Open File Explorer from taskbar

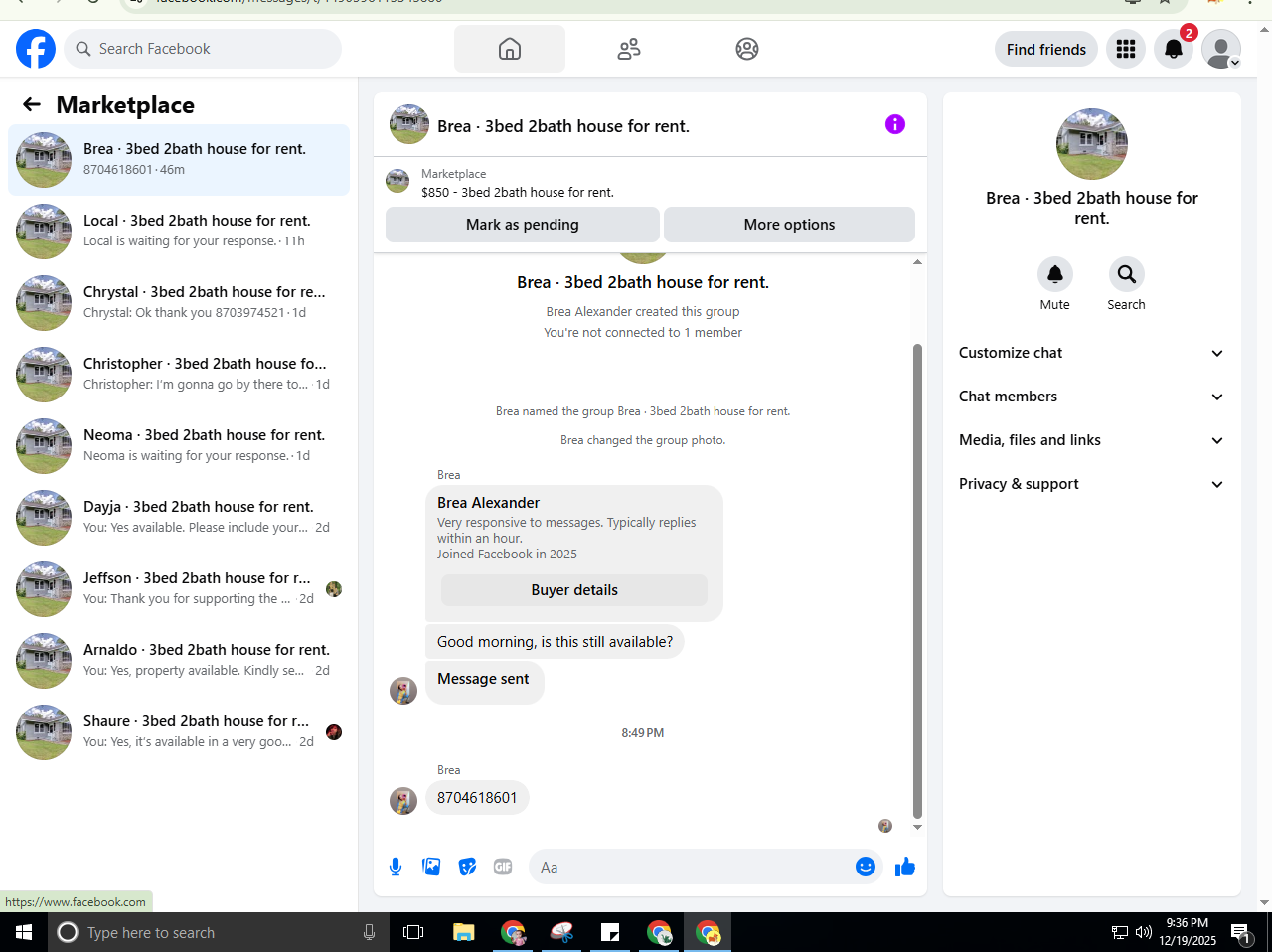coord(464,932)
